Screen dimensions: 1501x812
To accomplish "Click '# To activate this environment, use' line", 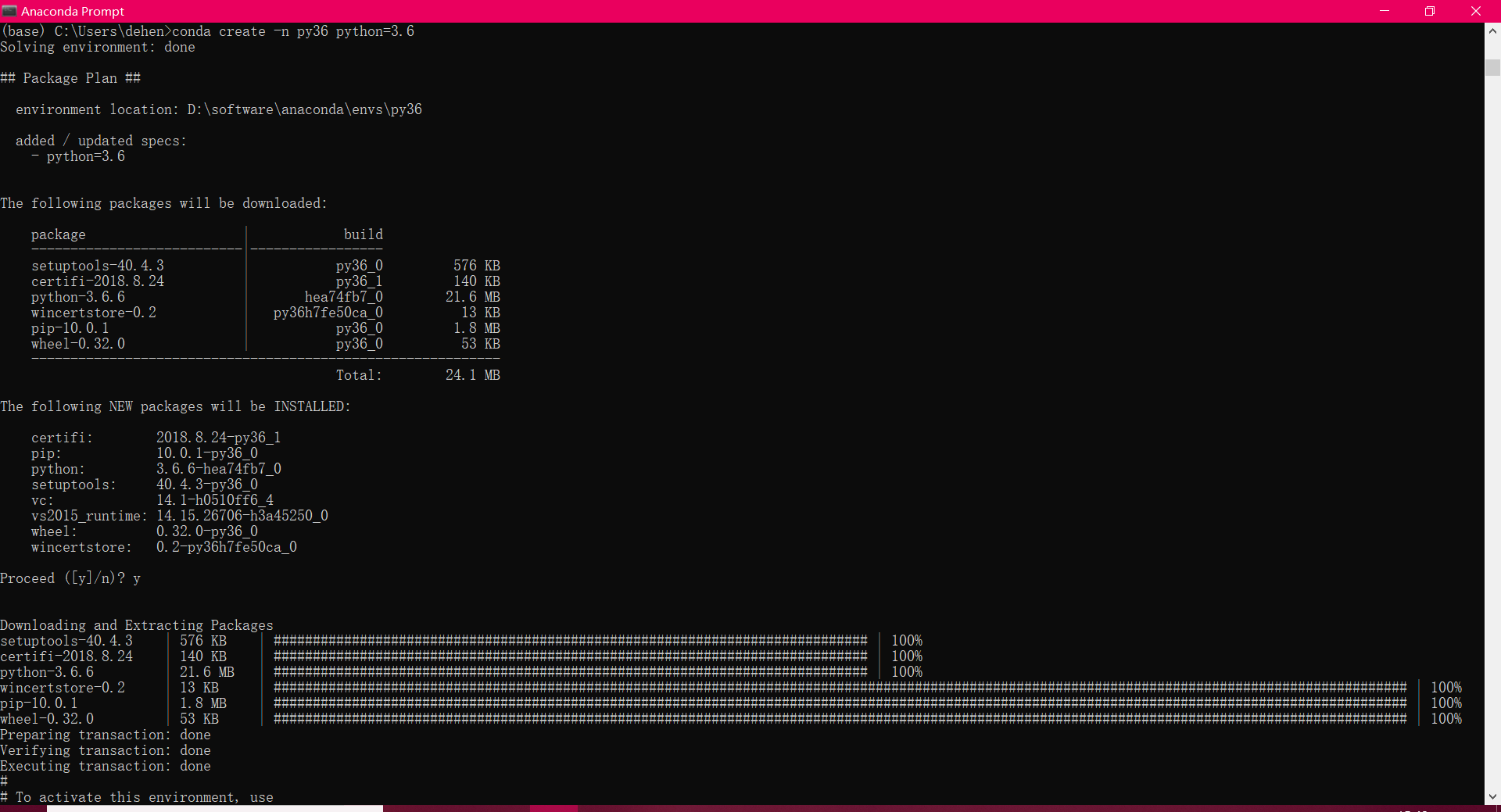I will point(137,797).
